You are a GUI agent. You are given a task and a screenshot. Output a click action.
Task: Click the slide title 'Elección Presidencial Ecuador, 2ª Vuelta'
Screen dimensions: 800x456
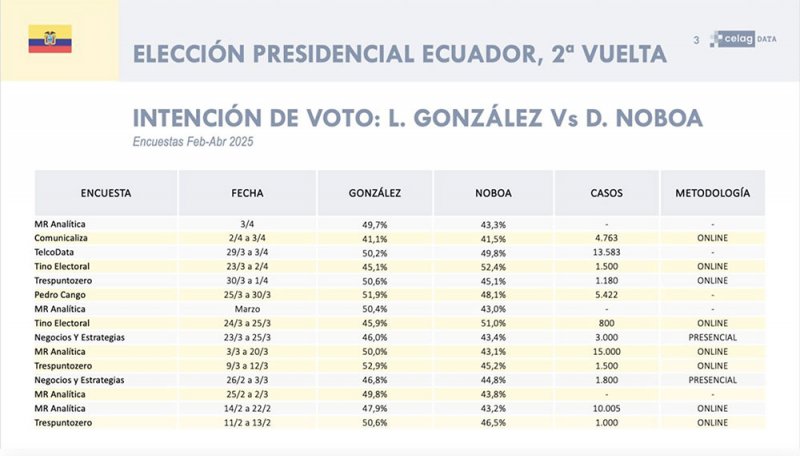400,54
